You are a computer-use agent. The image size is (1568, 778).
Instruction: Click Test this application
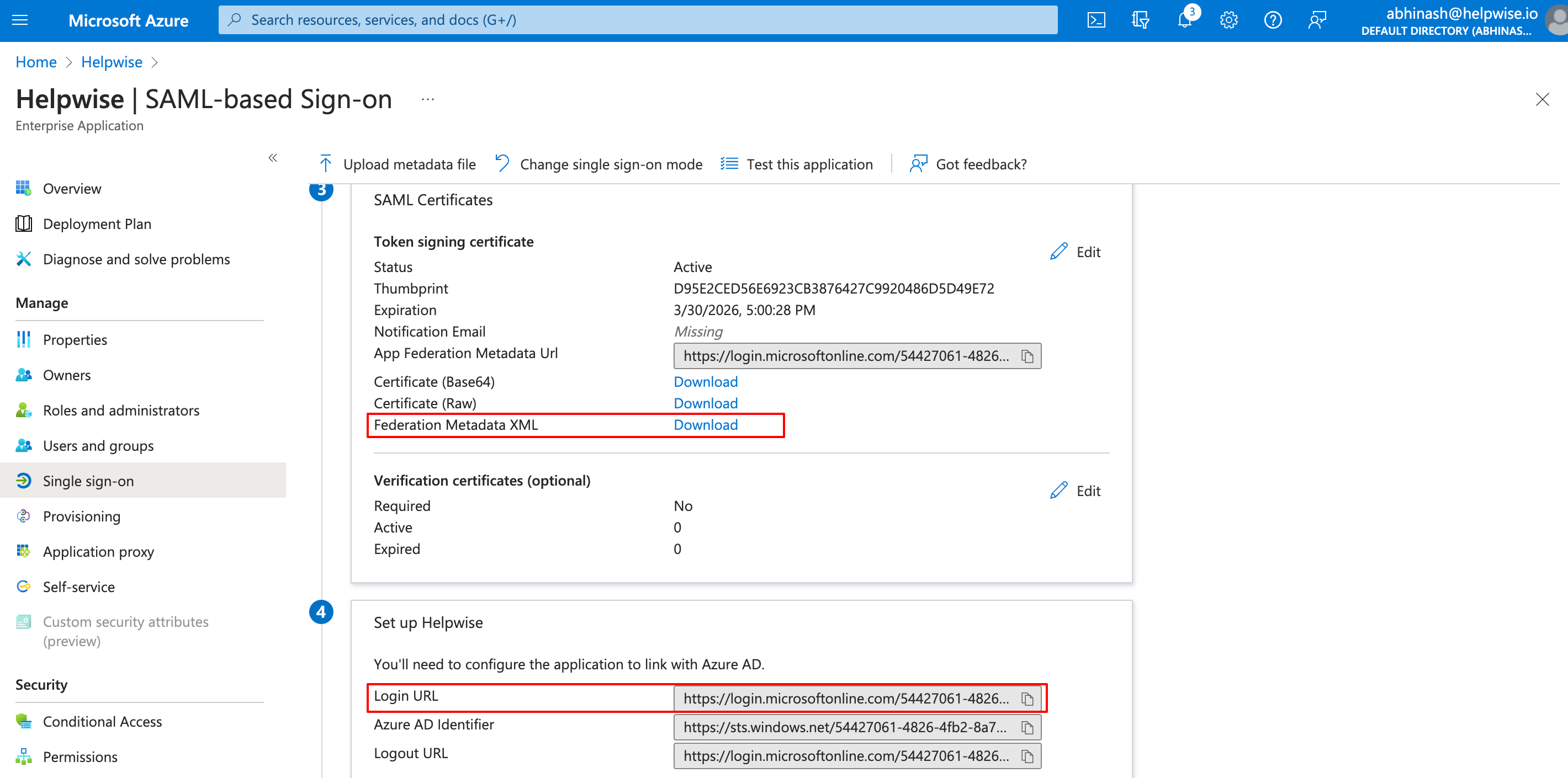click(797, 164)
